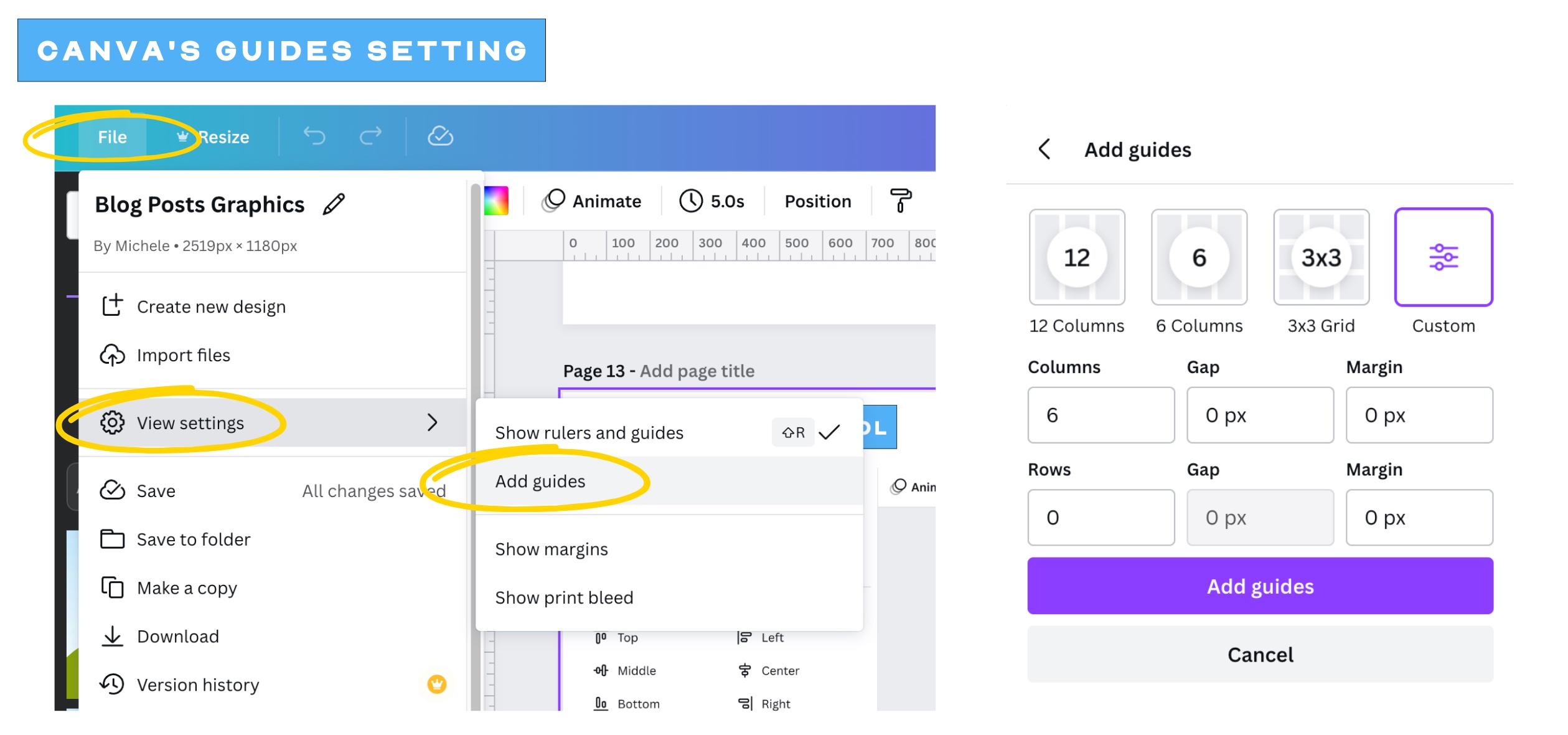Expand the View settings submenu

(x=191, y=422)
